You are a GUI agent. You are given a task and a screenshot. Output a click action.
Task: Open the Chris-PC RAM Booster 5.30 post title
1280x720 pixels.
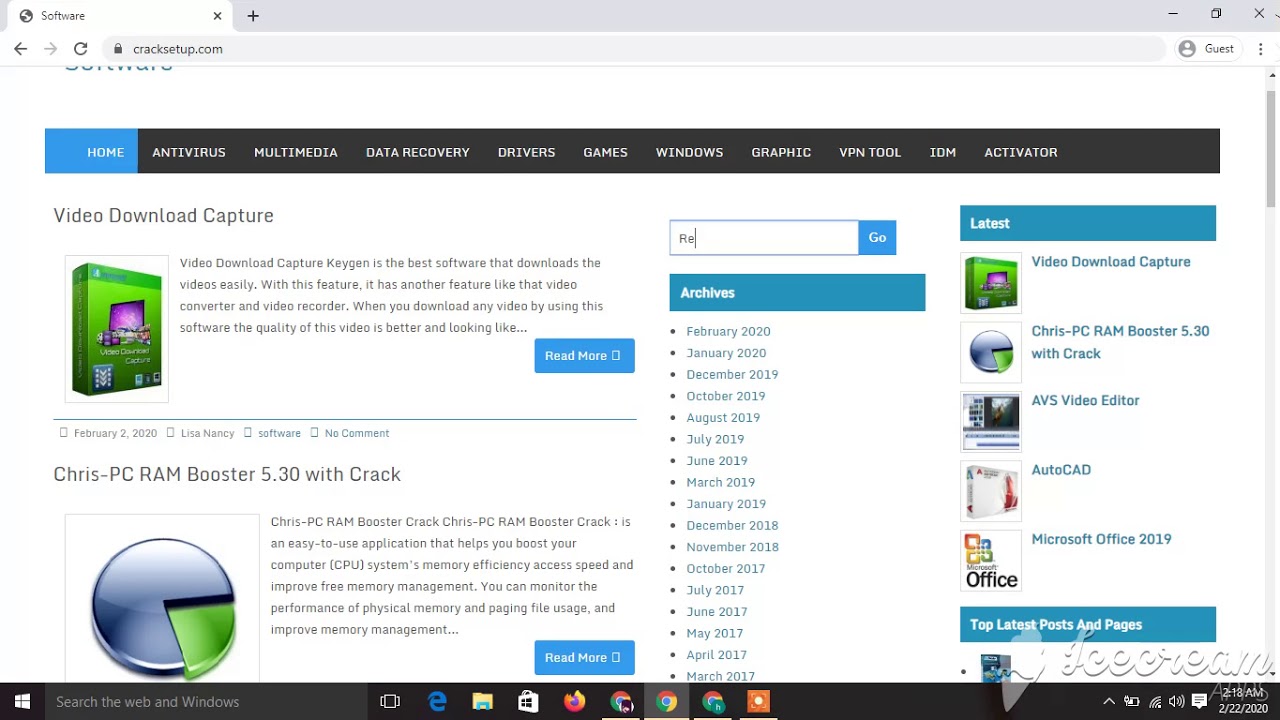[227, 475]
